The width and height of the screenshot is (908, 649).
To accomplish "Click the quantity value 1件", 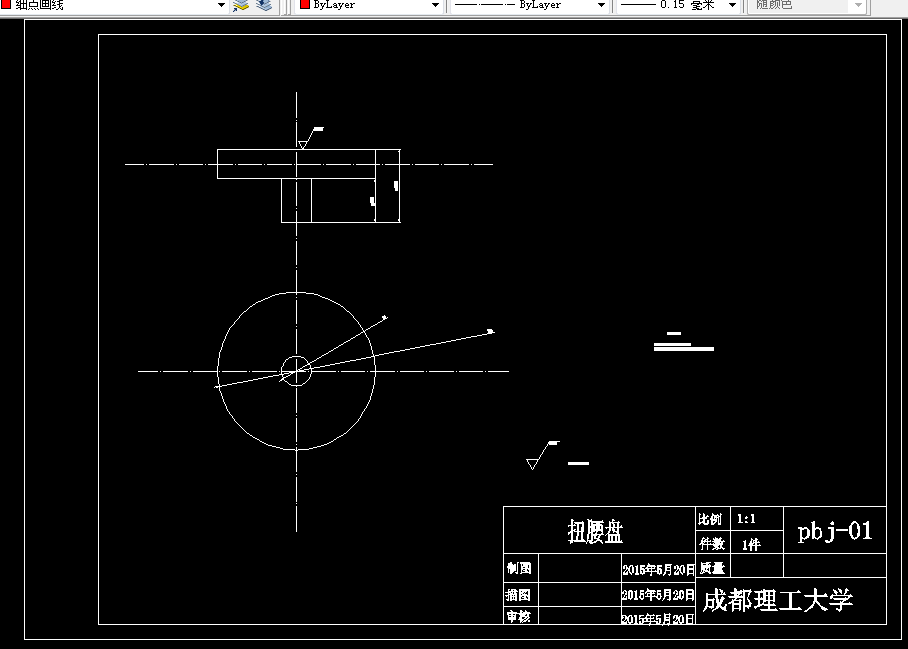I will [x=751, y=544].
